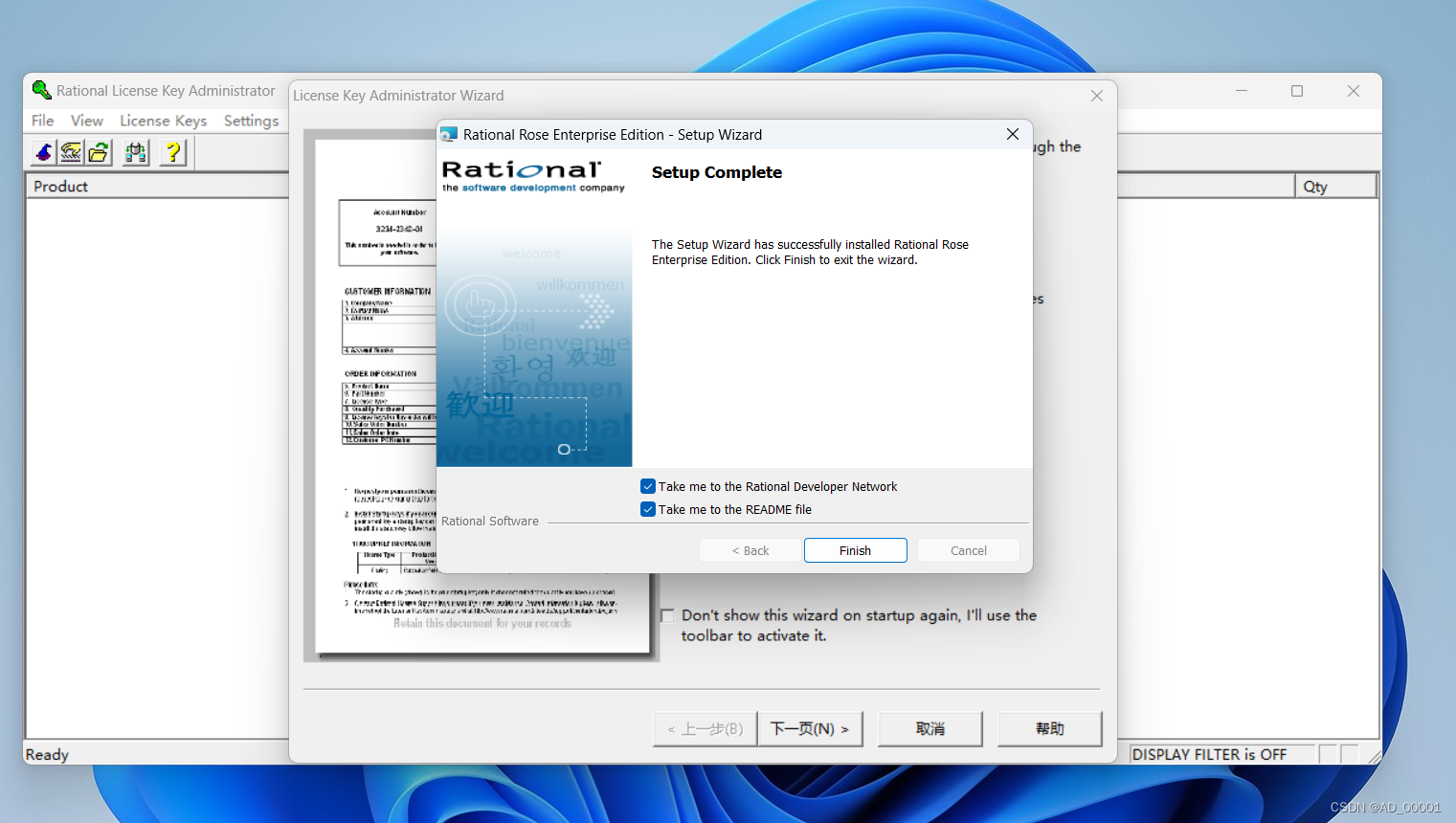Click 取消 in the License Key Wizard
The width and height of the screenshot is (1456, 823).
point(930,728)
